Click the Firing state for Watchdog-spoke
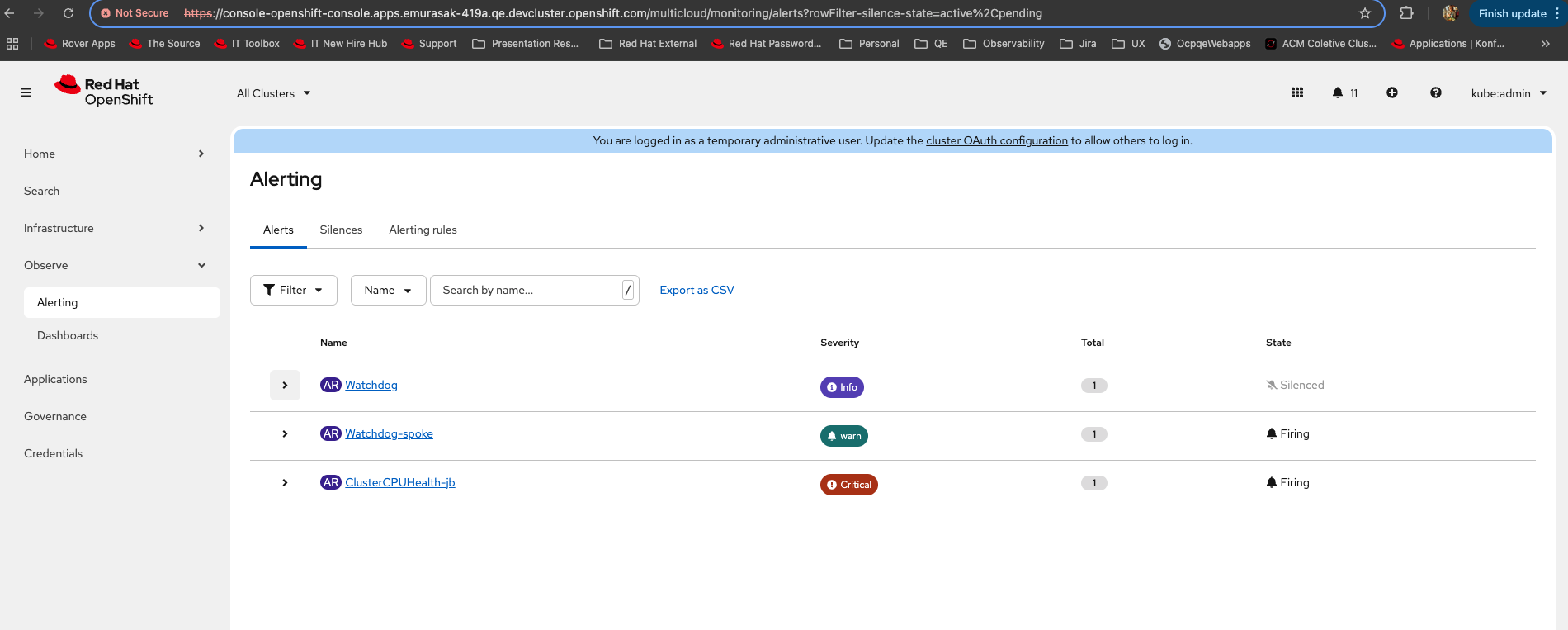Viewport: 1568px width, 630px height. (x=1287, y=433)
